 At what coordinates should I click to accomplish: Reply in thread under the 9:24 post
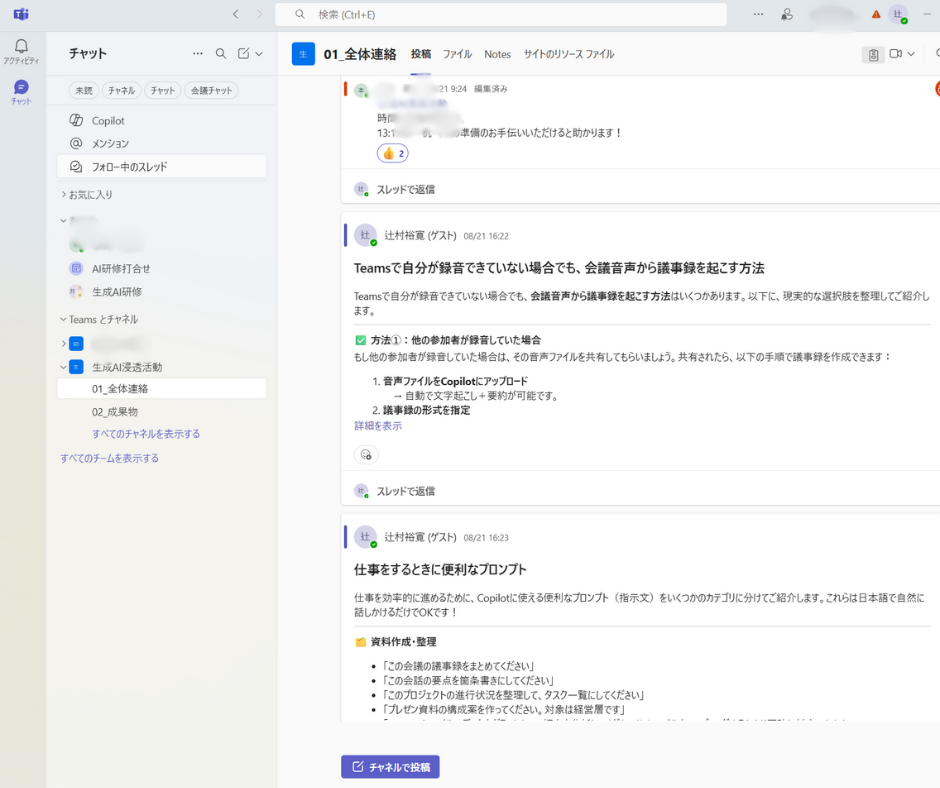click(405, 190)
